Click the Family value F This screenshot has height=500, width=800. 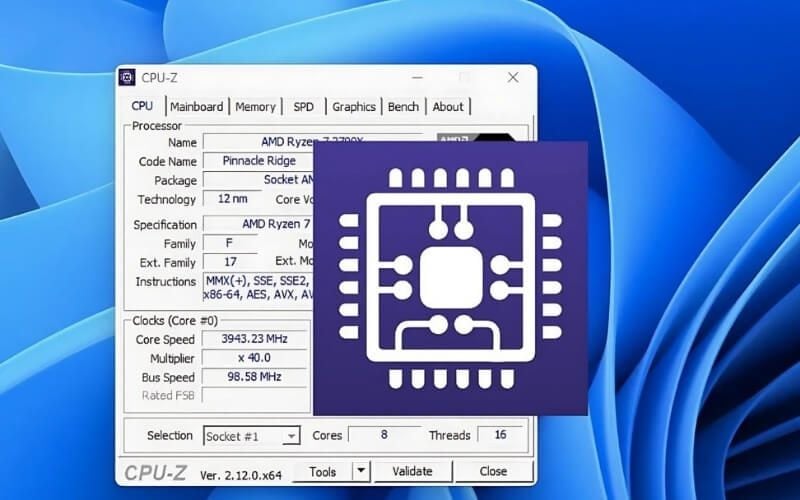[x=230, y=243]
